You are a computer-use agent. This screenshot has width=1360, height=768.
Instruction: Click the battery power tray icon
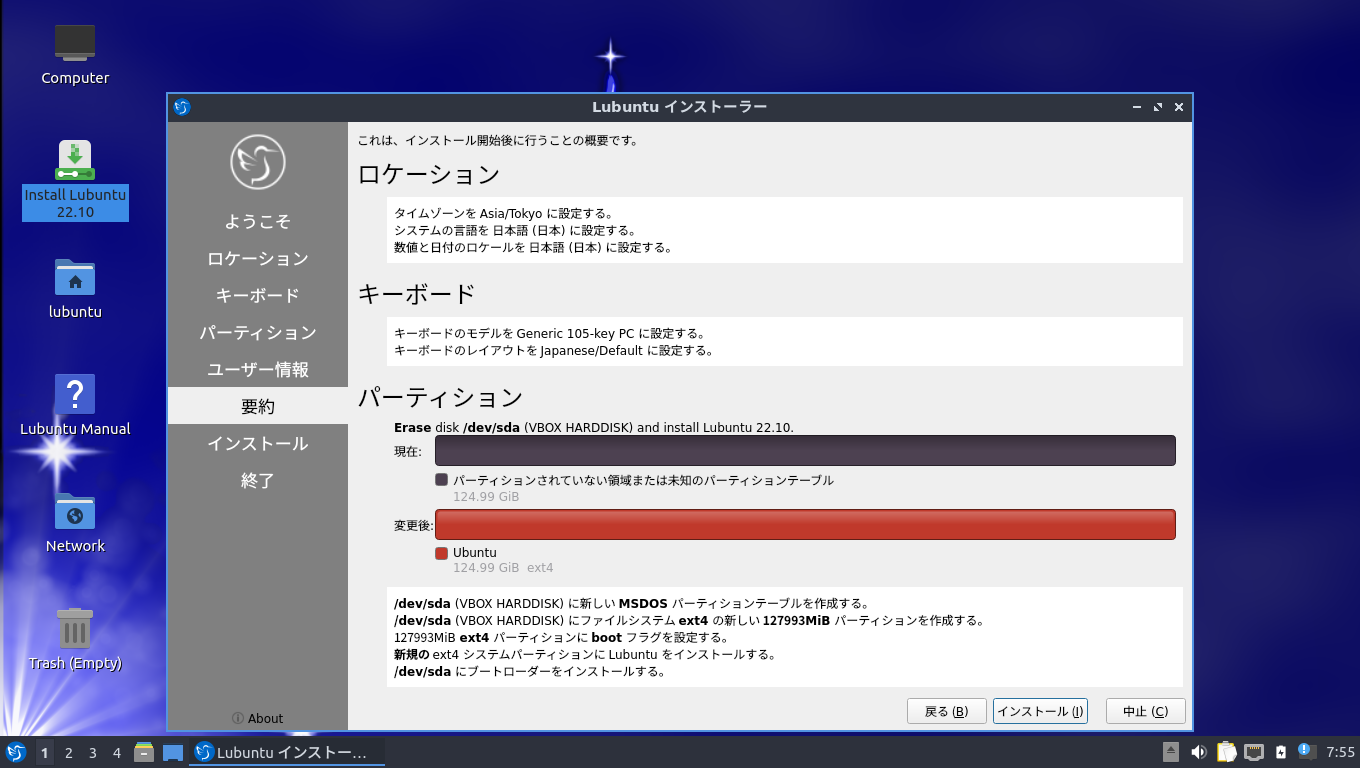[1280, 752]
